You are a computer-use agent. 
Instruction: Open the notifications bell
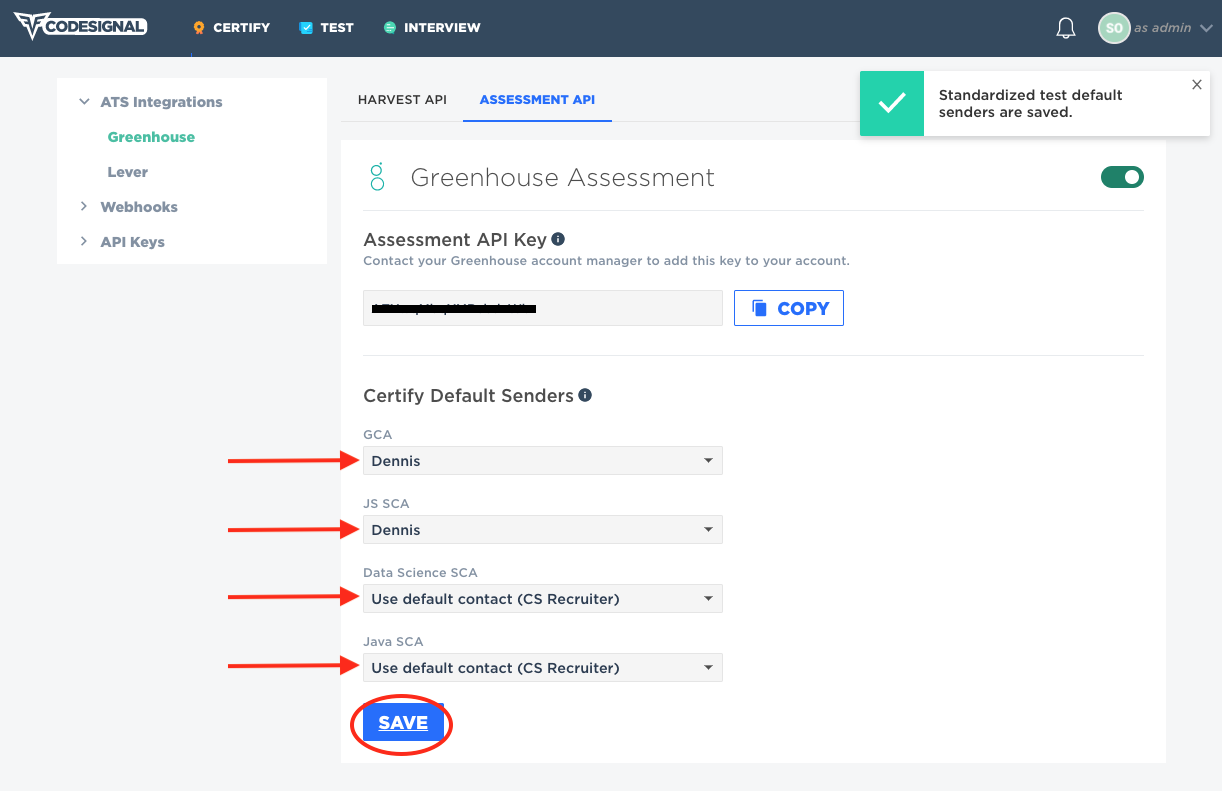tap(1065, 28)
